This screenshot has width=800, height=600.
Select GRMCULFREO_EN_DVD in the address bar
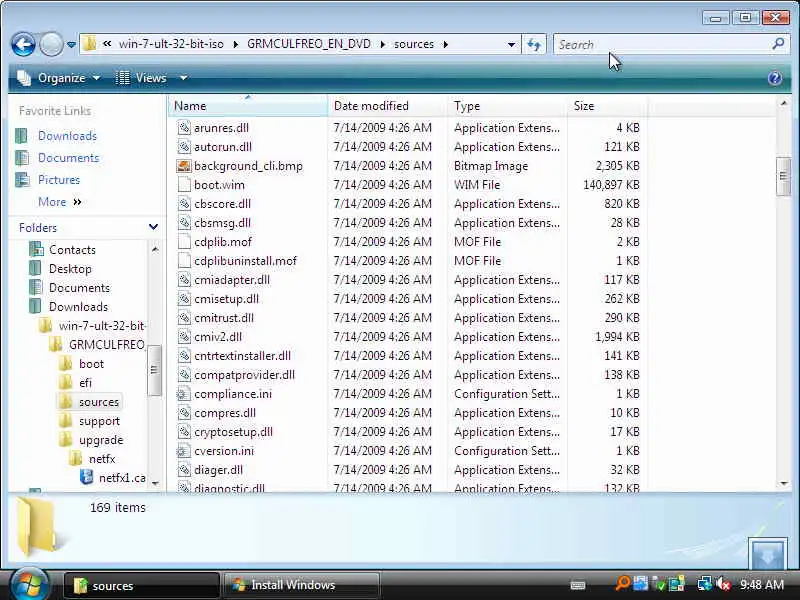(309, 44)
